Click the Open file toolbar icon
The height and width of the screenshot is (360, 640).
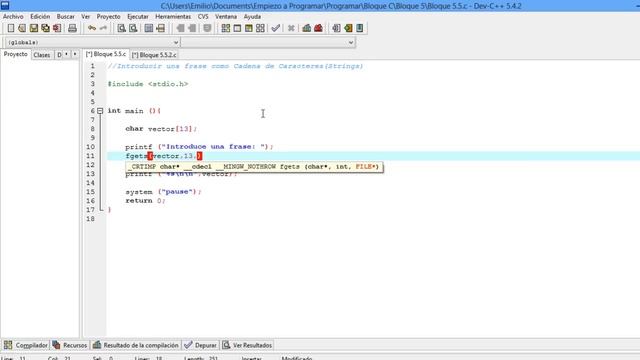click(22, 28)
